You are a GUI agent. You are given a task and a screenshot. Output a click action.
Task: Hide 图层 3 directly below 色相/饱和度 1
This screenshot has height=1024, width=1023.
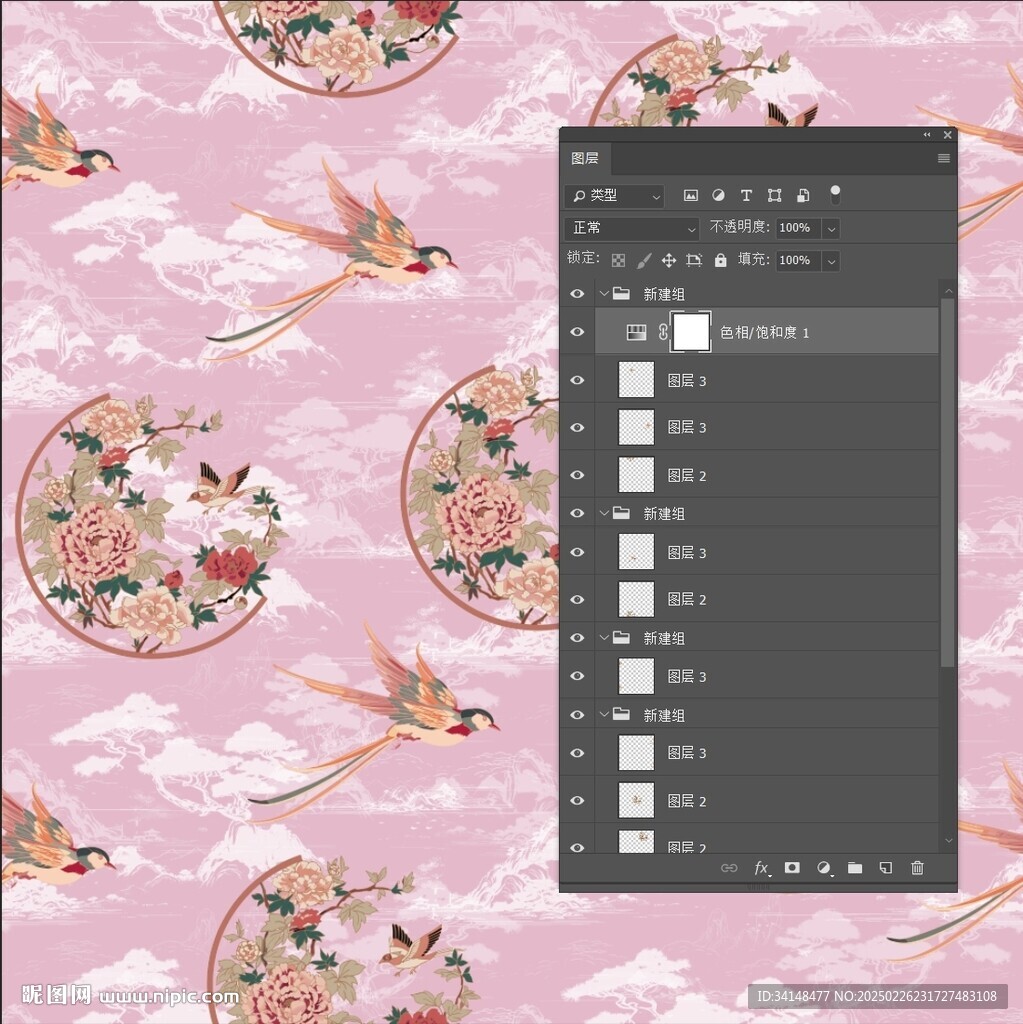pyautogui.click(x=577, y=380)
